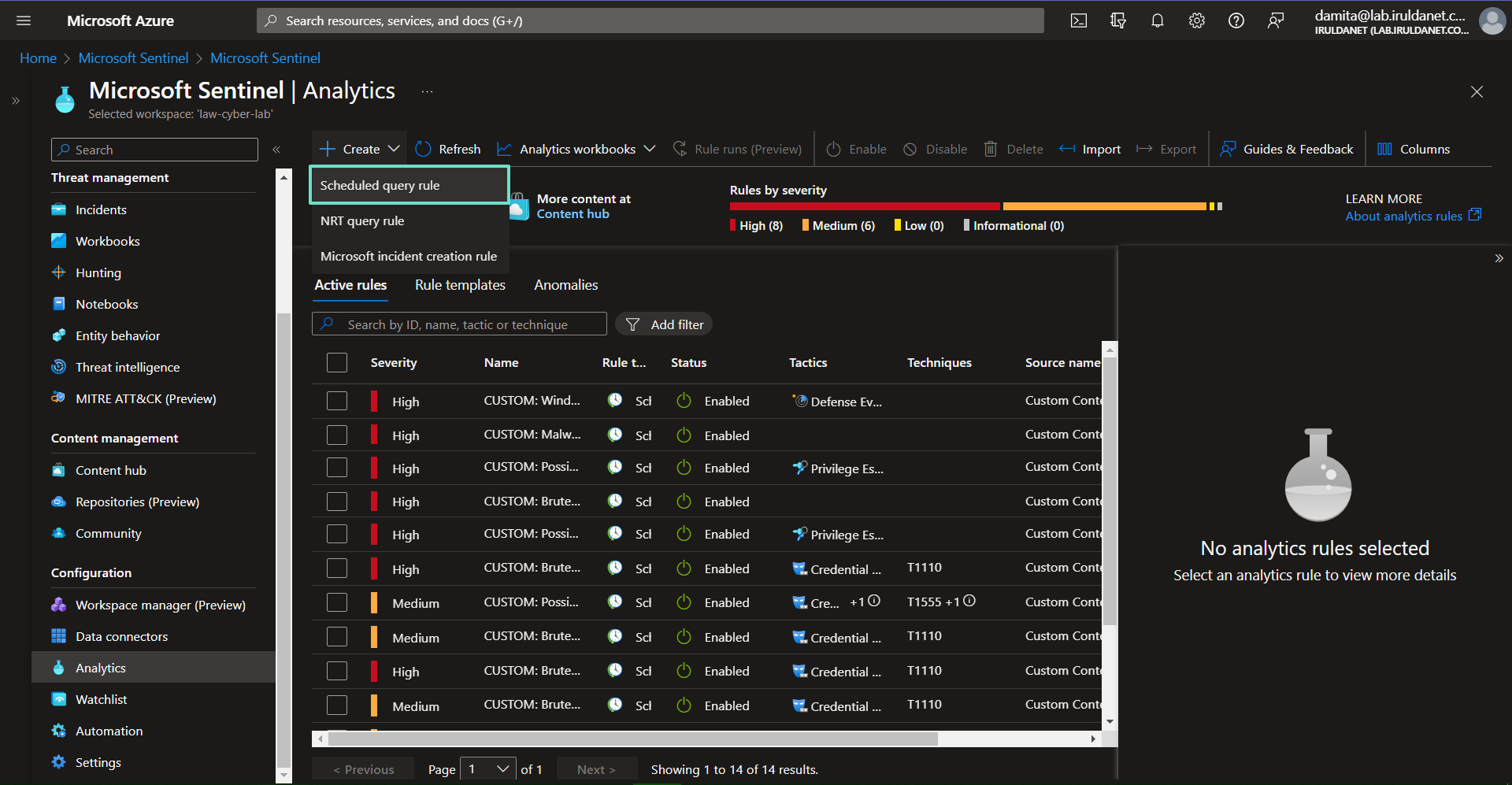Image resolution: width=1512 pixels, height=785 pixels.
Task: Select NRT query rule
Action: [409, 220]
